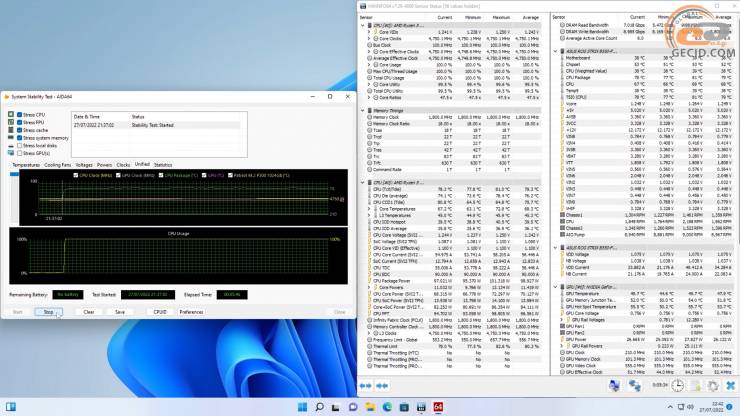Toggle Patriot M.2 P300 graph checkbox
740x416 pixels.
(x=230, y=175)
